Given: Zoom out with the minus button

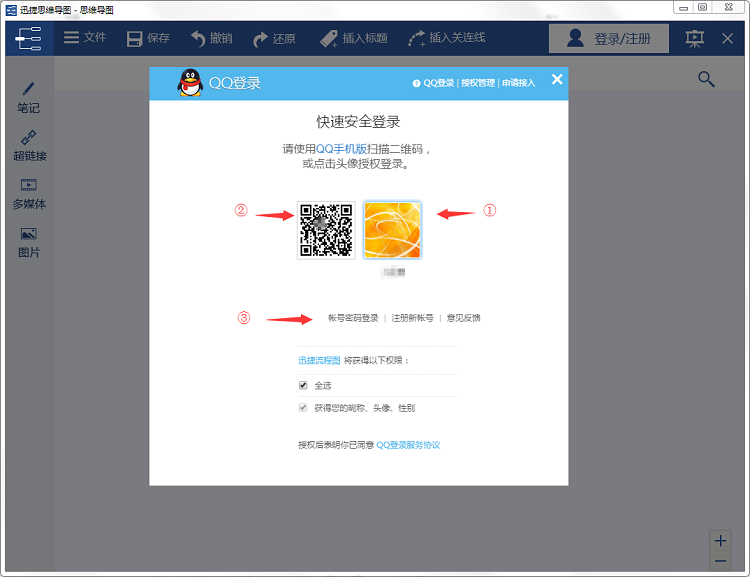Looking at the screenshot, I should click(720, 561).
